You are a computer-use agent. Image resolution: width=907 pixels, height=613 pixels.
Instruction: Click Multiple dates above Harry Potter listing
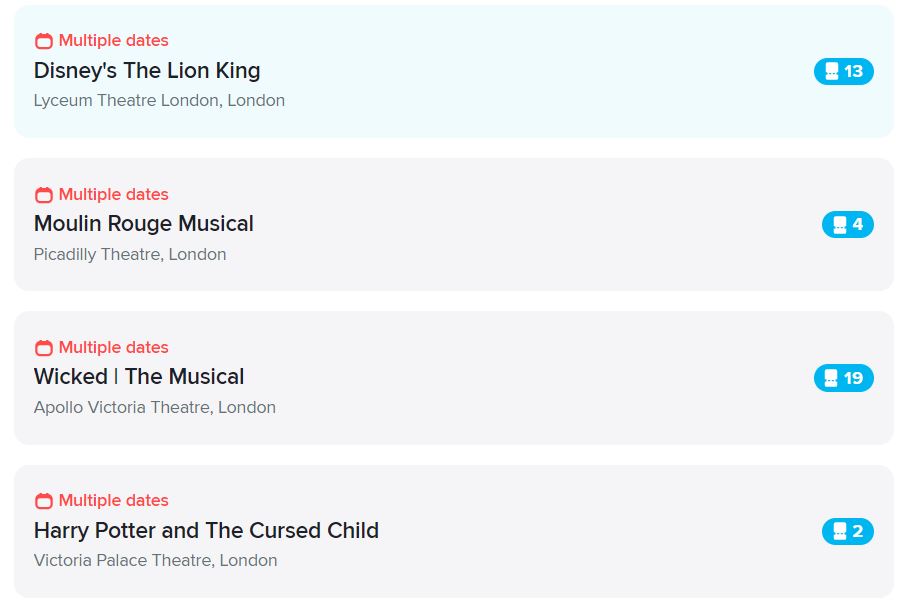(x=112, y=500)
